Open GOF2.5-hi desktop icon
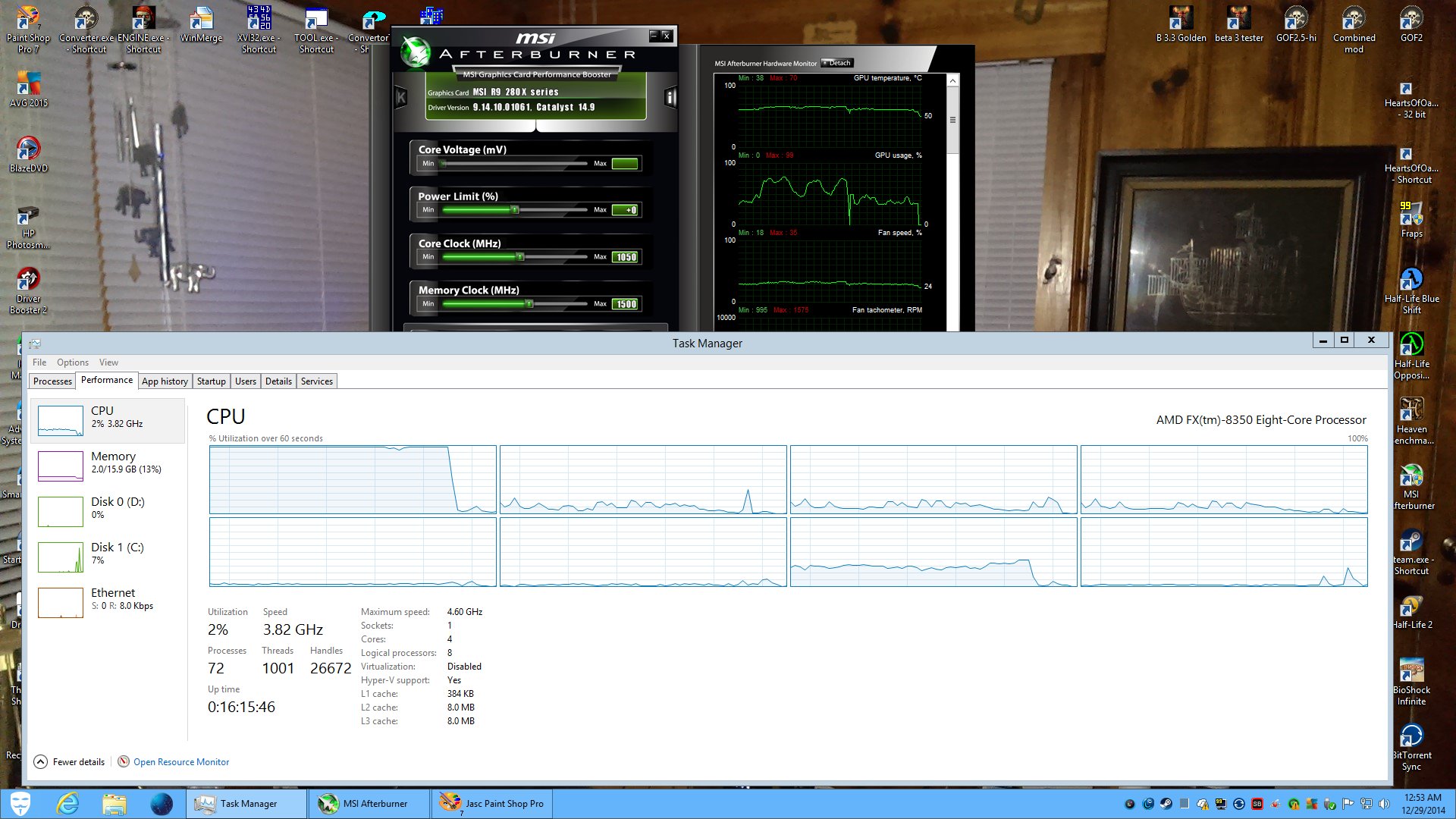Screen dimensions: 1456x819 tap(1296, 25)
